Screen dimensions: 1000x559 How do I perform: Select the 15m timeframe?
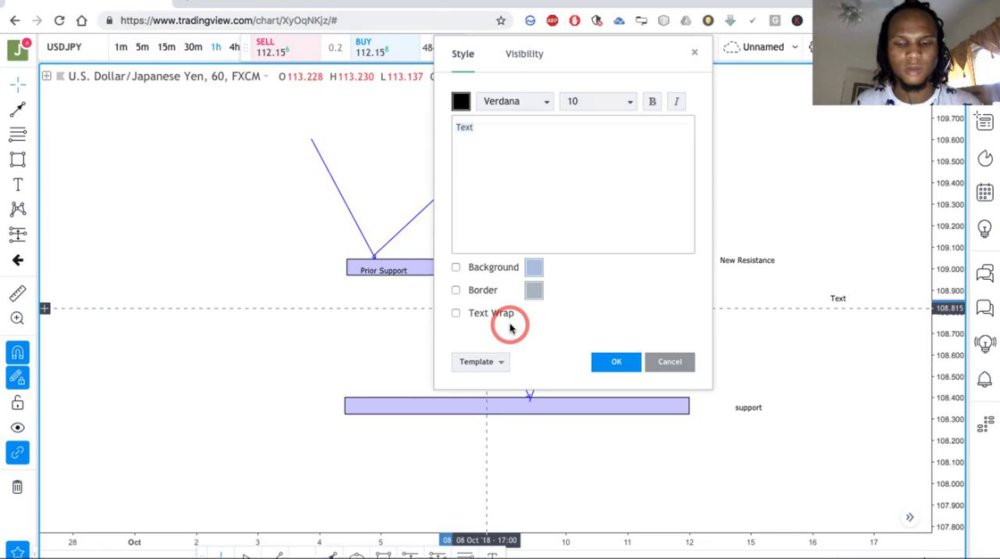pyautogui.click(x=166, y=47)
